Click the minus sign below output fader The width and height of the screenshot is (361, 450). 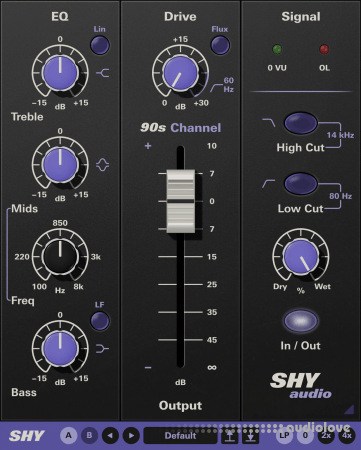coord(148,367)
